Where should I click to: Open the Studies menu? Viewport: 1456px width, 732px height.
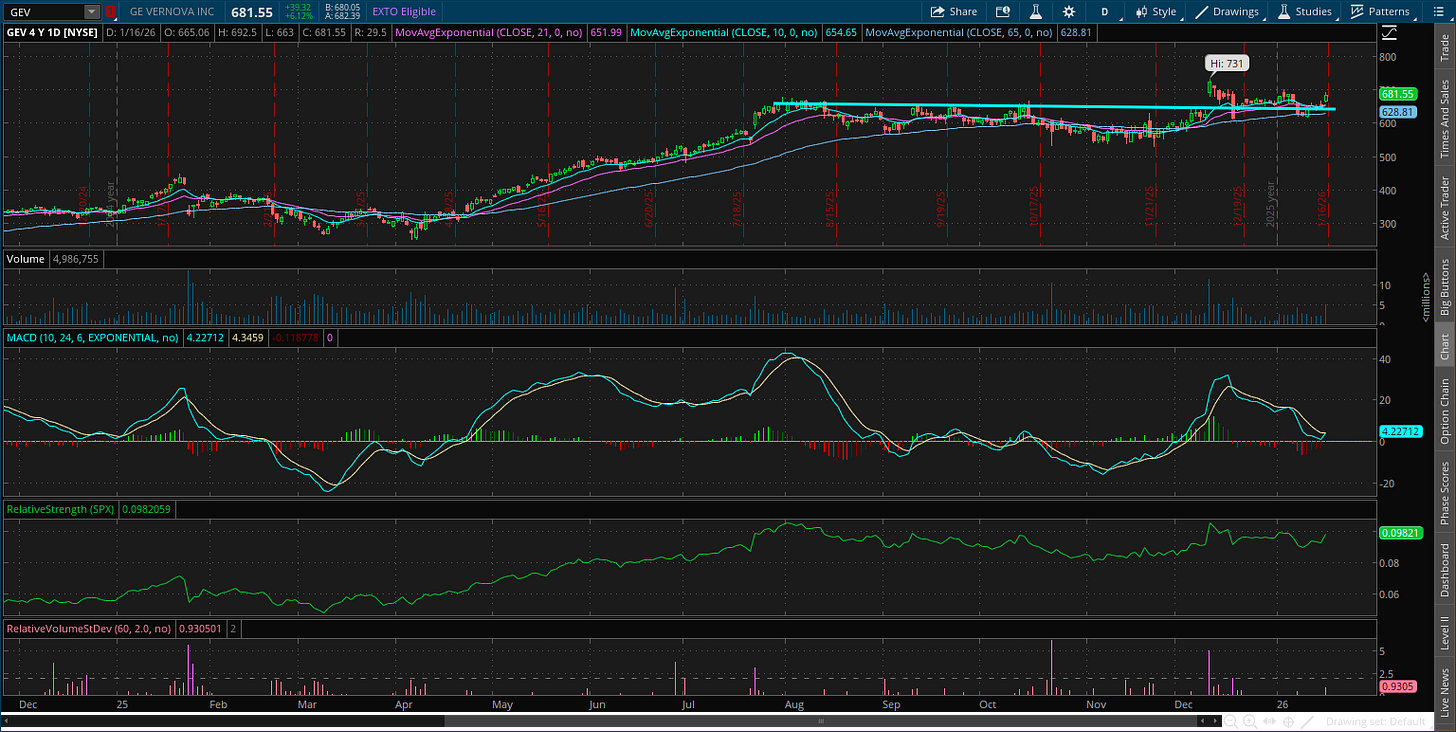click(1304, 12)
